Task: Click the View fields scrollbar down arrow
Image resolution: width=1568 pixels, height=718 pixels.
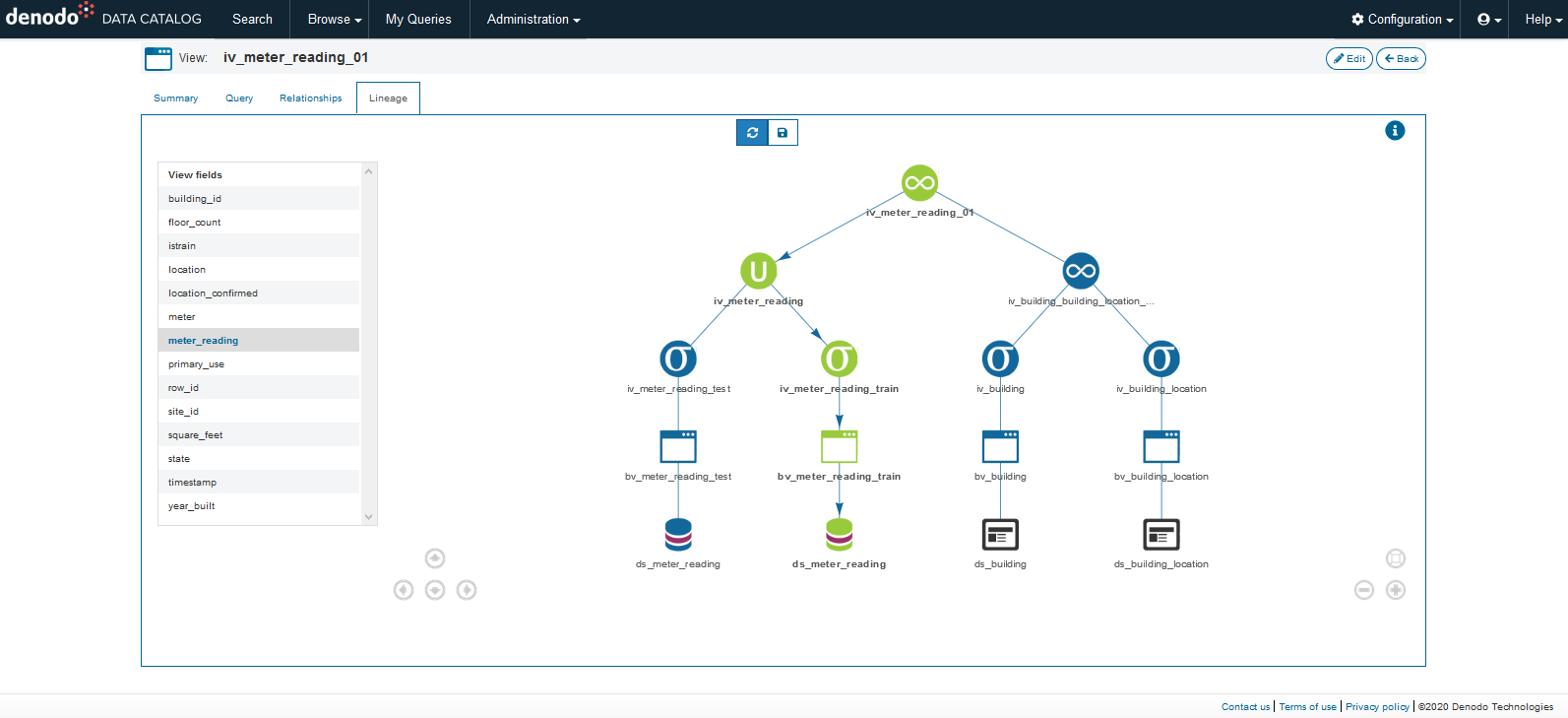Action: (x=369, y=516)
